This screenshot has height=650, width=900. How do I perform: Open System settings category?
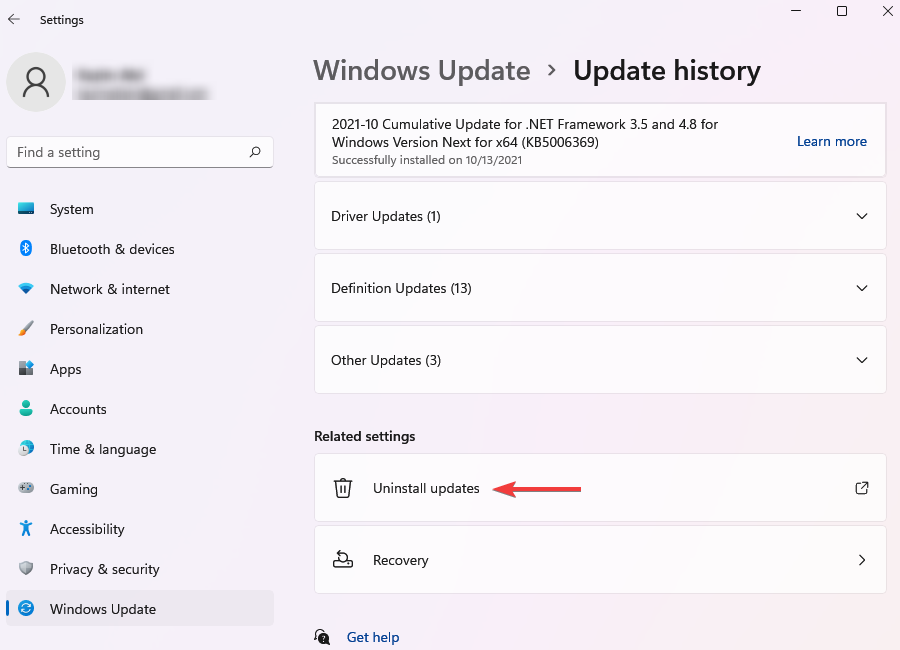[x=139, y=209]
